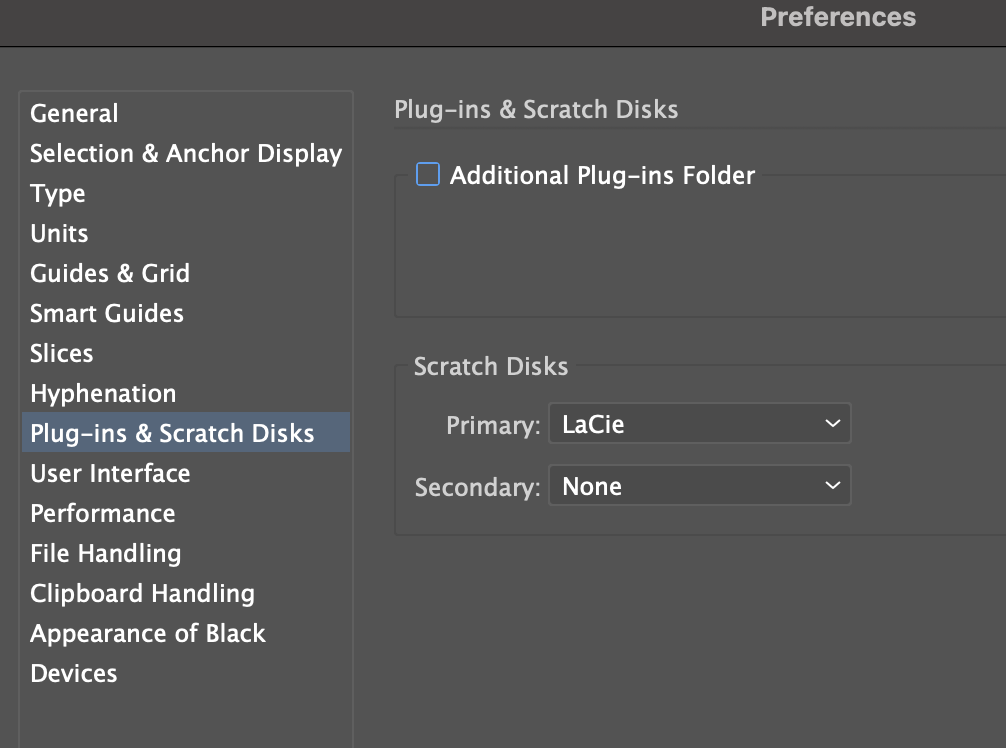Screen dimensions: 1006x748
Task: Open User Interface preferences
Action: tap(110, 473)
